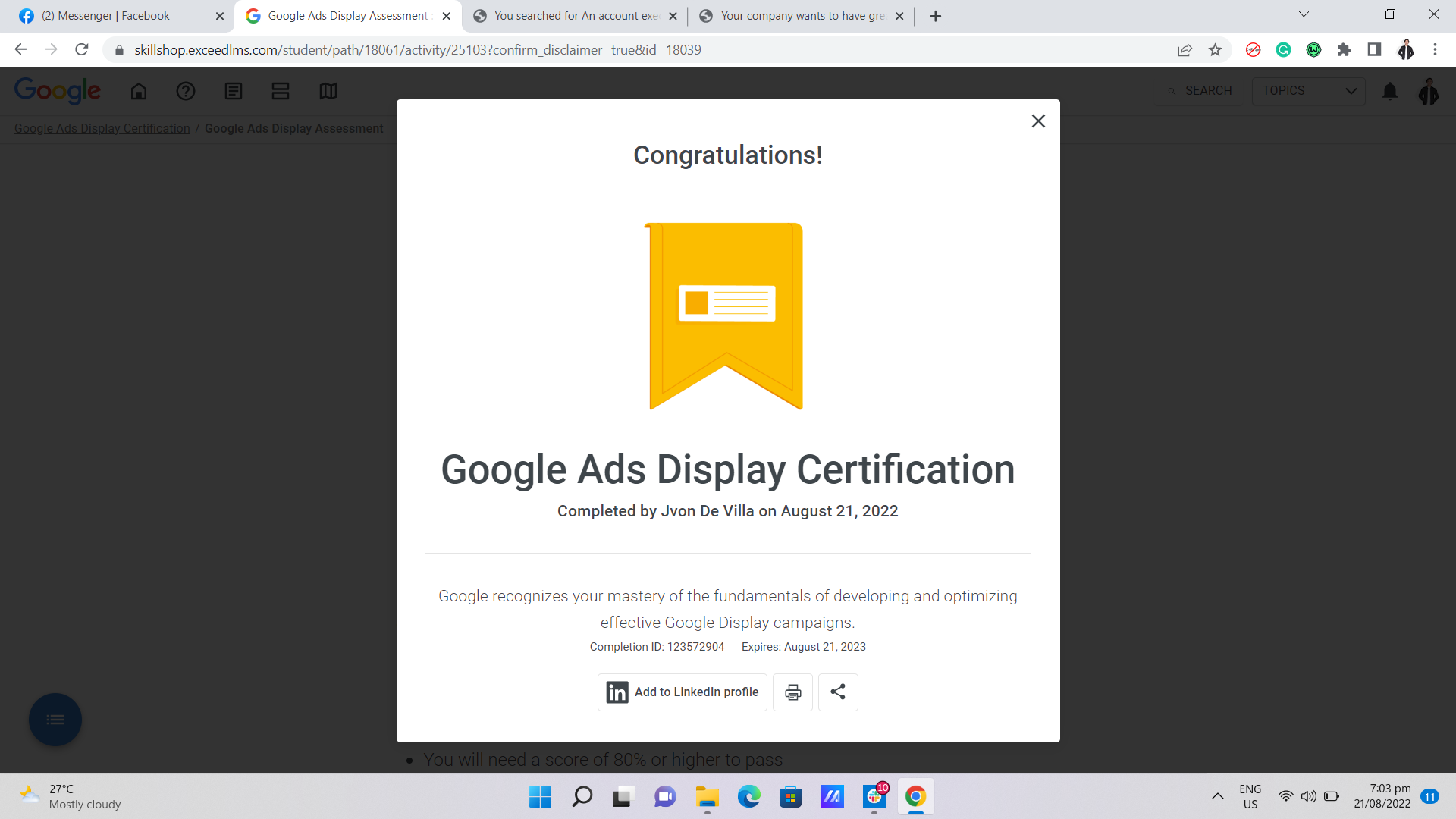The width and height of the screenshot is (1456, 819).
Task: Toggle browser side panel icon
Action: click(1374, 50)
